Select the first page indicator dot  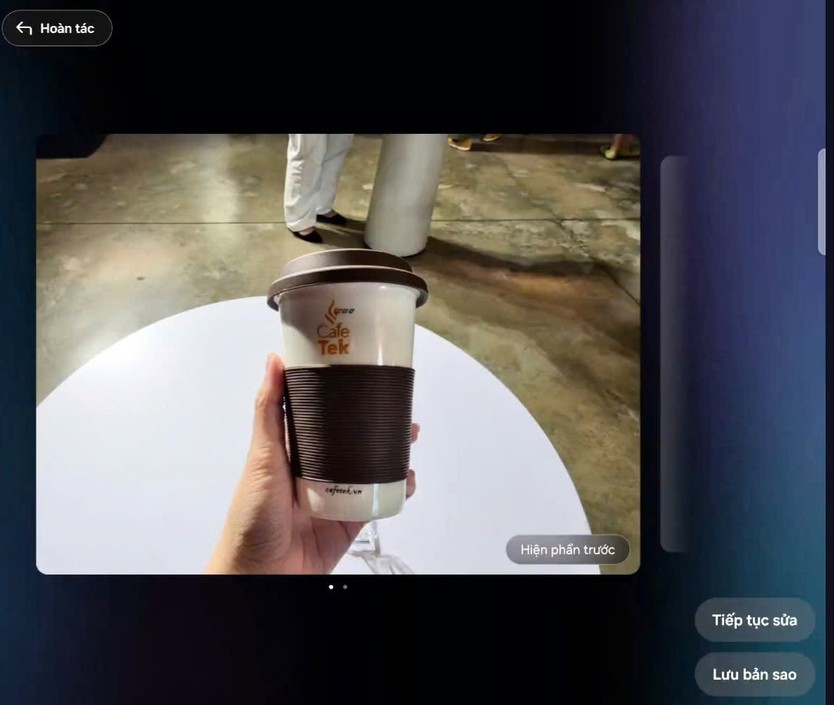click(331, 587)
